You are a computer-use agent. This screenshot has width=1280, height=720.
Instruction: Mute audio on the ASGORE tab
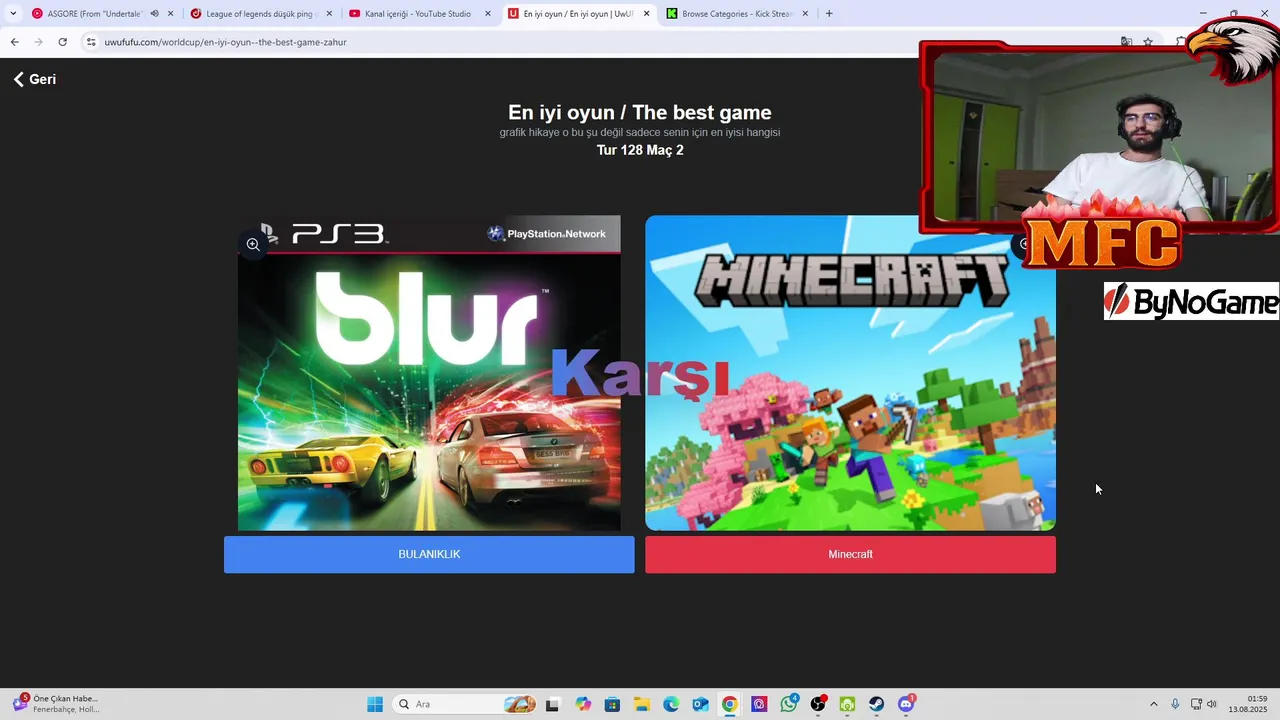point(154,14)
